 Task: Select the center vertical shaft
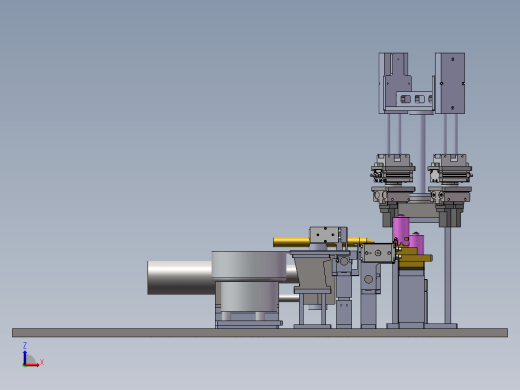pos(423,154)
